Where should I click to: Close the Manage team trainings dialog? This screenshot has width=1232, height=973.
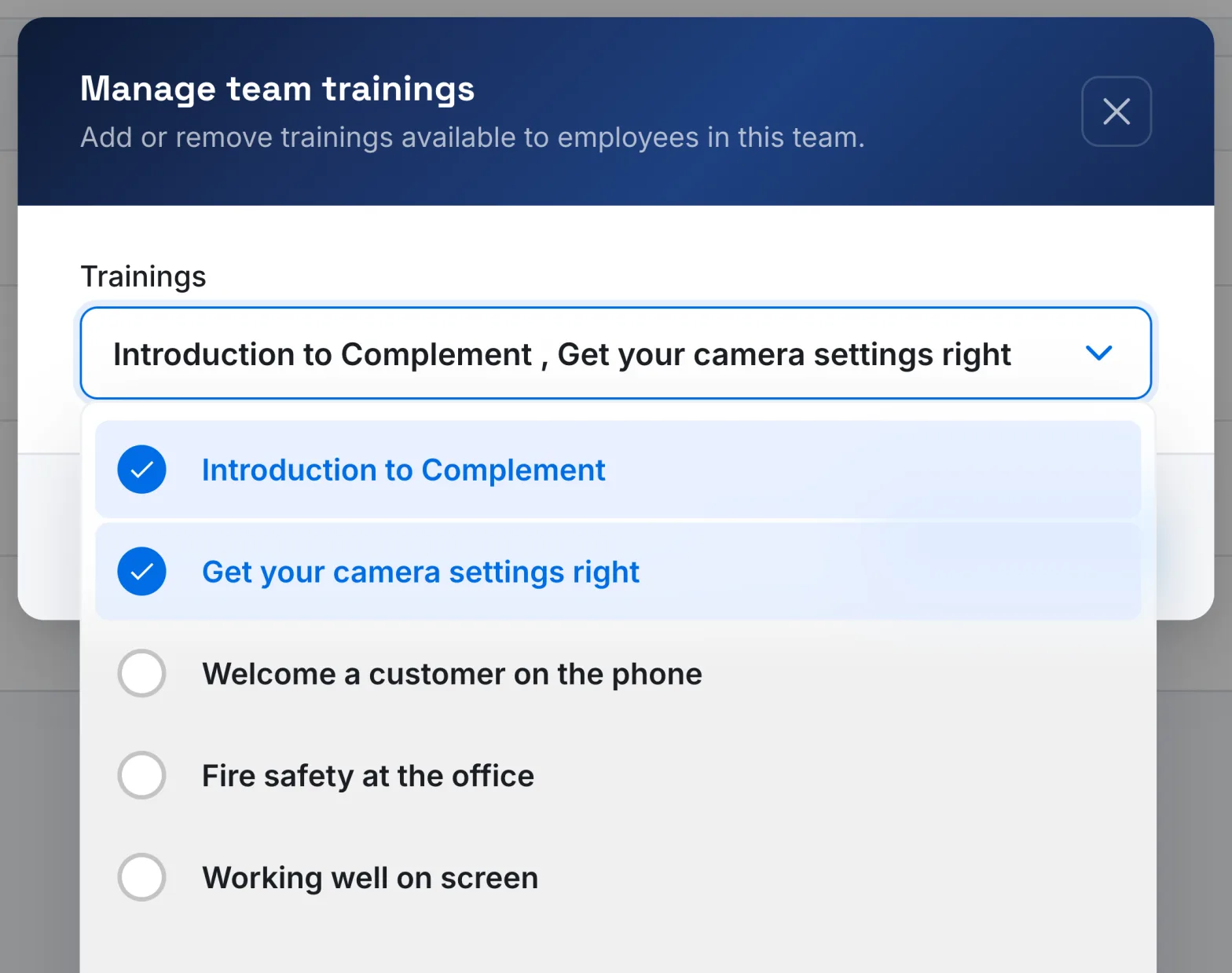click(1116, 112)
